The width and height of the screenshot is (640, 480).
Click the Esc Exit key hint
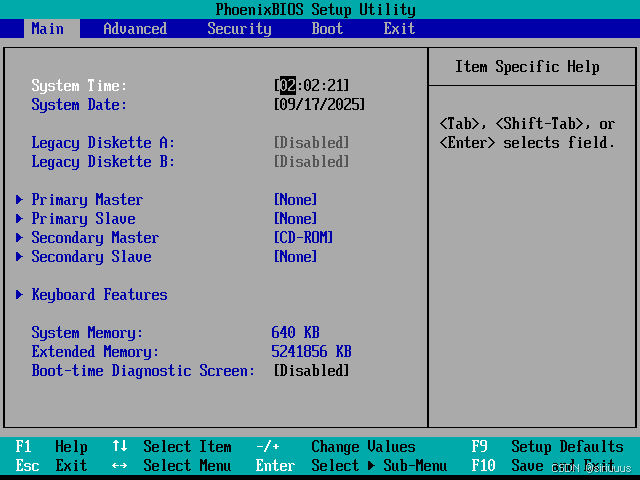(x=51, y=466)
